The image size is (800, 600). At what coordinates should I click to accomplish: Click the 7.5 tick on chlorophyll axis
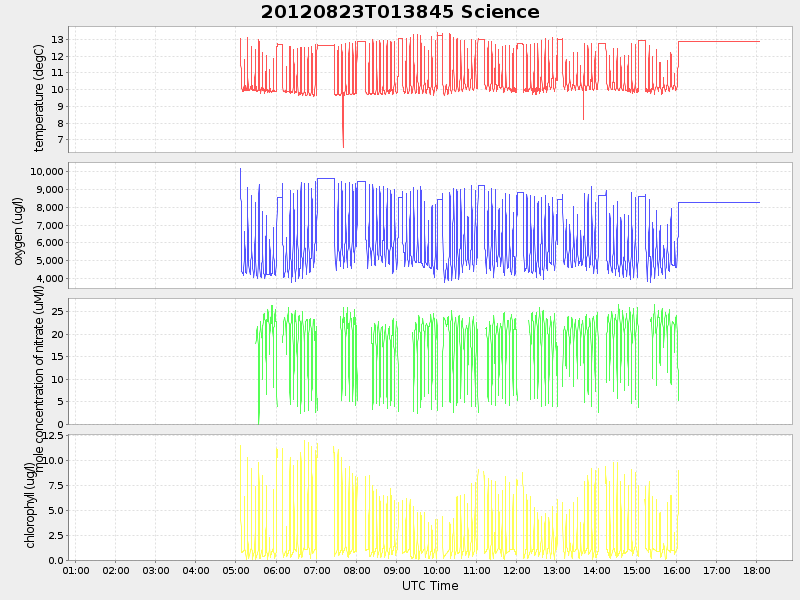pos(55,485)
